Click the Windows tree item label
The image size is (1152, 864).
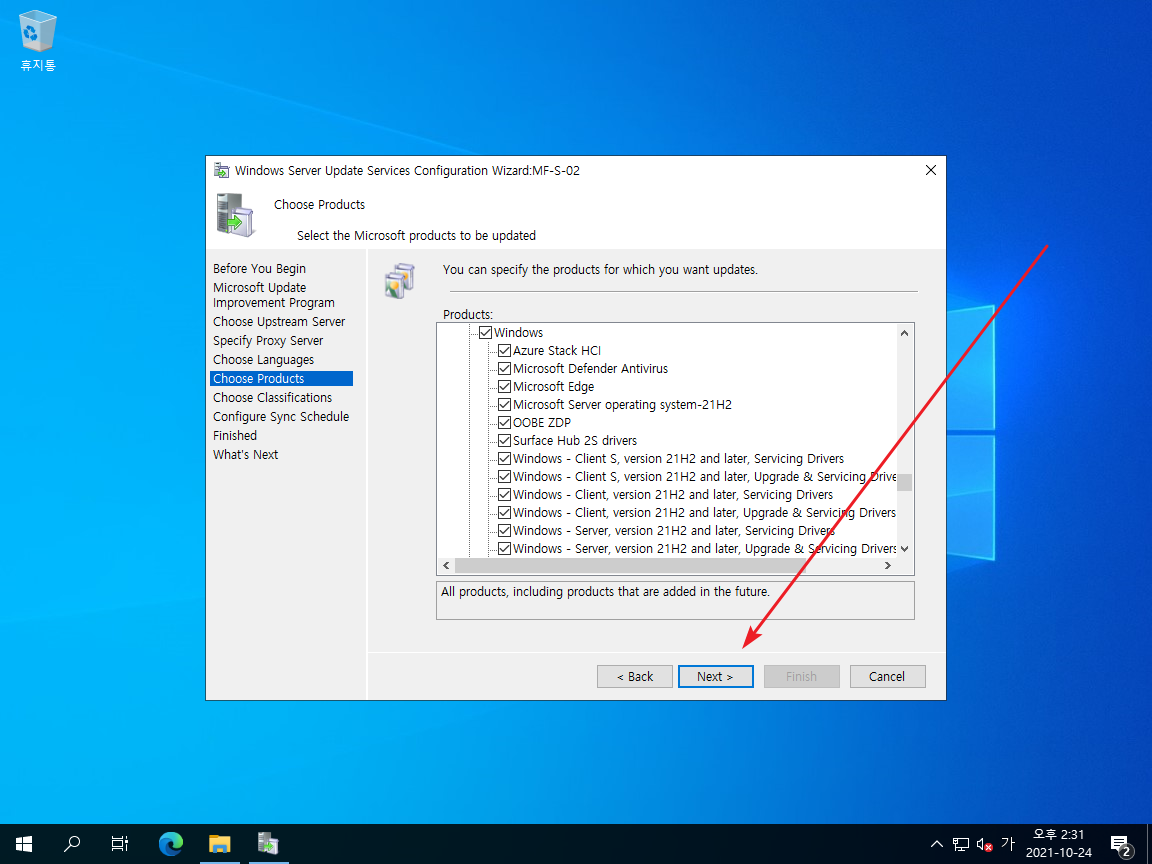518,333
